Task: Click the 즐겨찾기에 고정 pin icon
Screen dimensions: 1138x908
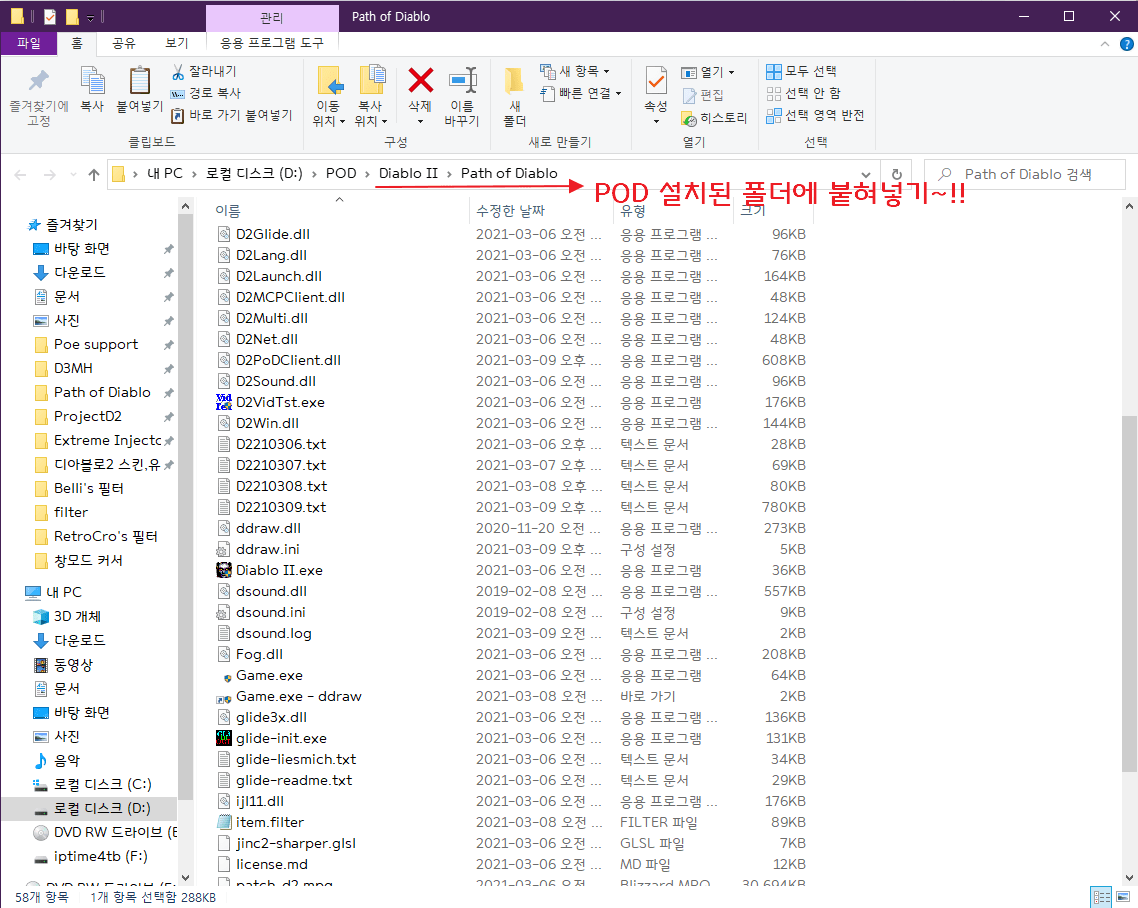Action: [38, 81]
